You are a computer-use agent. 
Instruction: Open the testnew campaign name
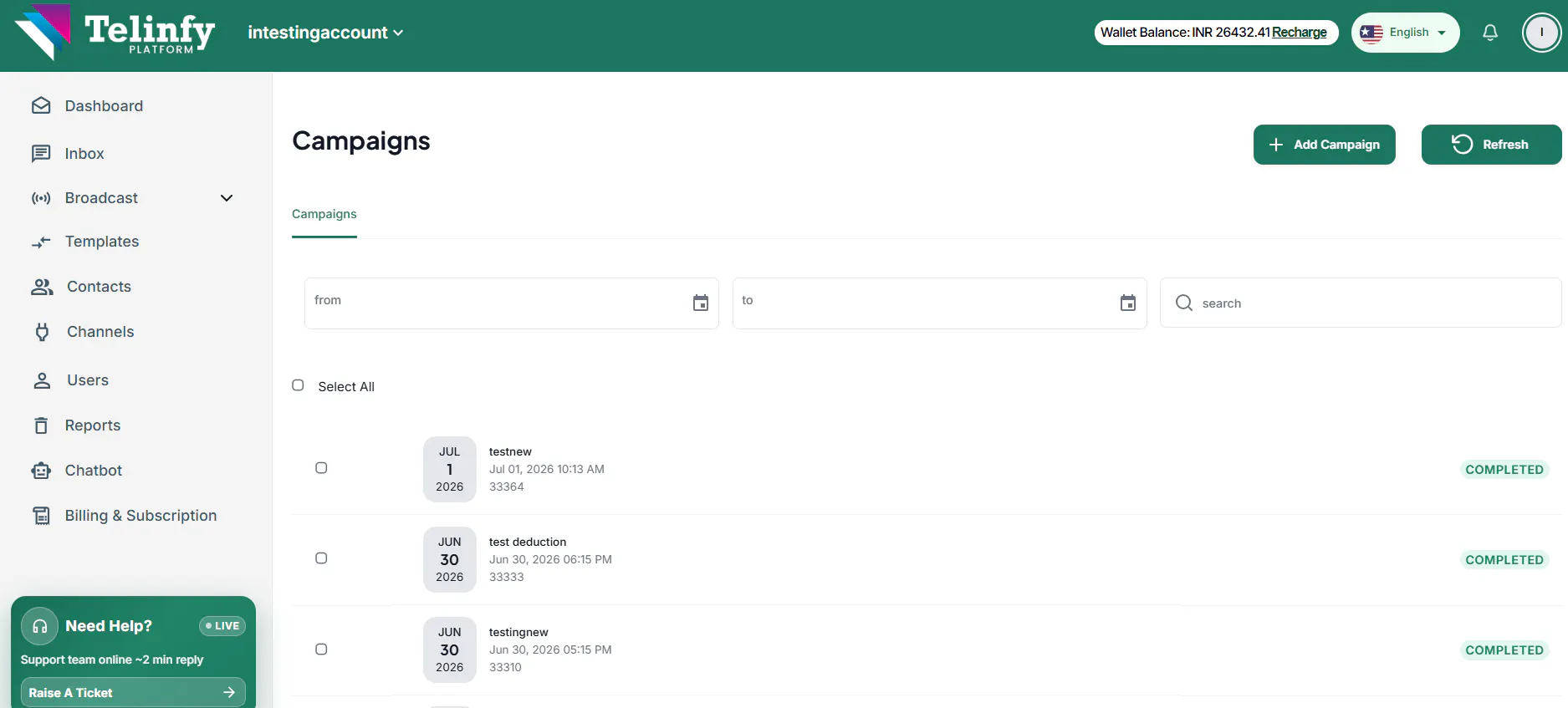pos(510,451)
